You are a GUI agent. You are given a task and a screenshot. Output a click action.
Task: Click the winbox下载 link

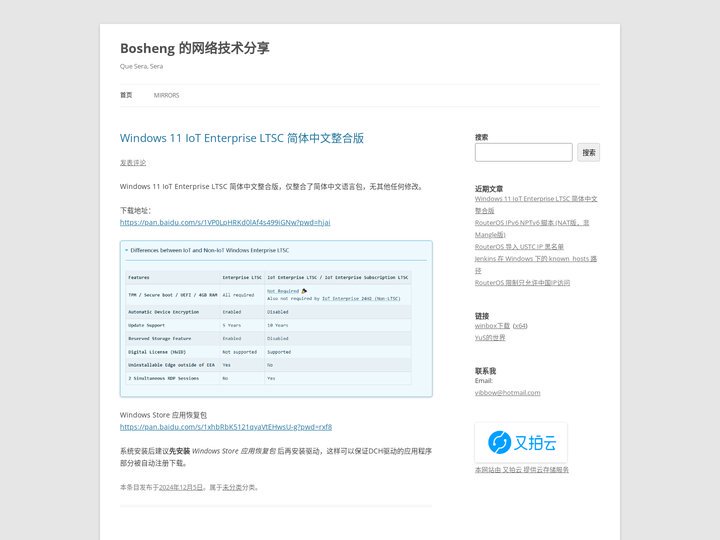pyautogui.click(x=492, y=326)
